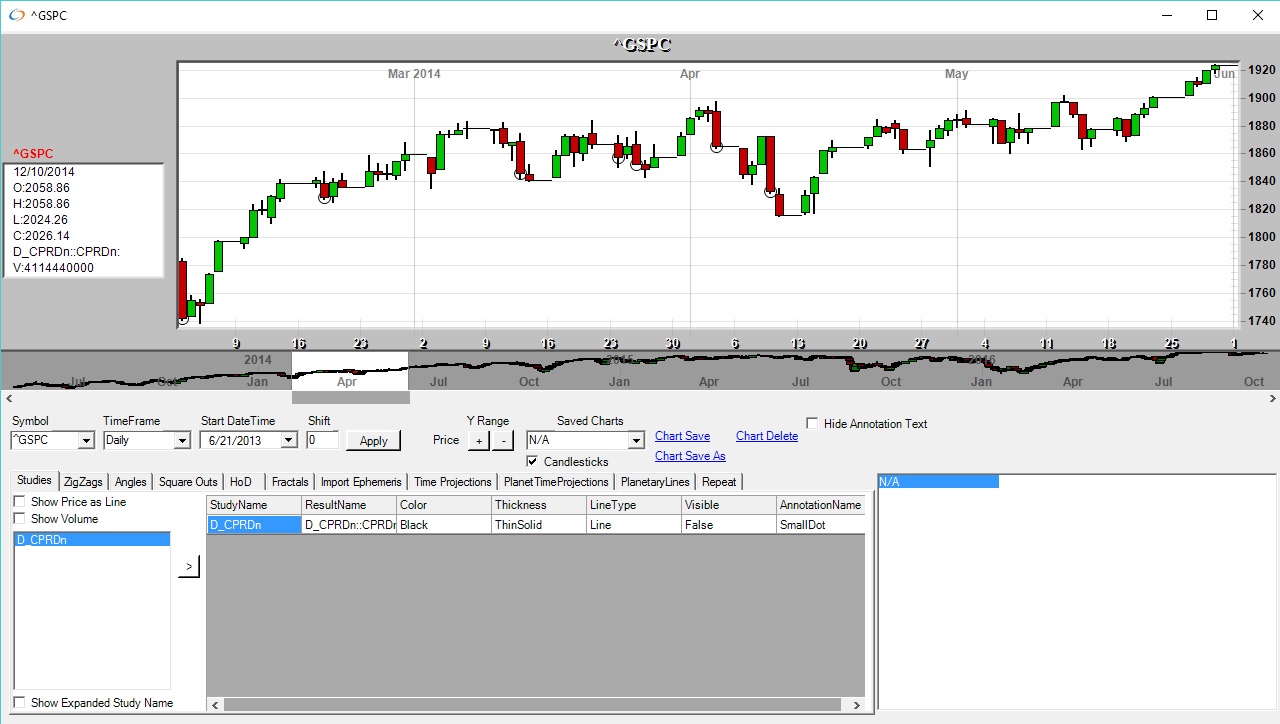Click the Y Range plus button
This screenshot has height=724, width=1280.
[479, 441]
